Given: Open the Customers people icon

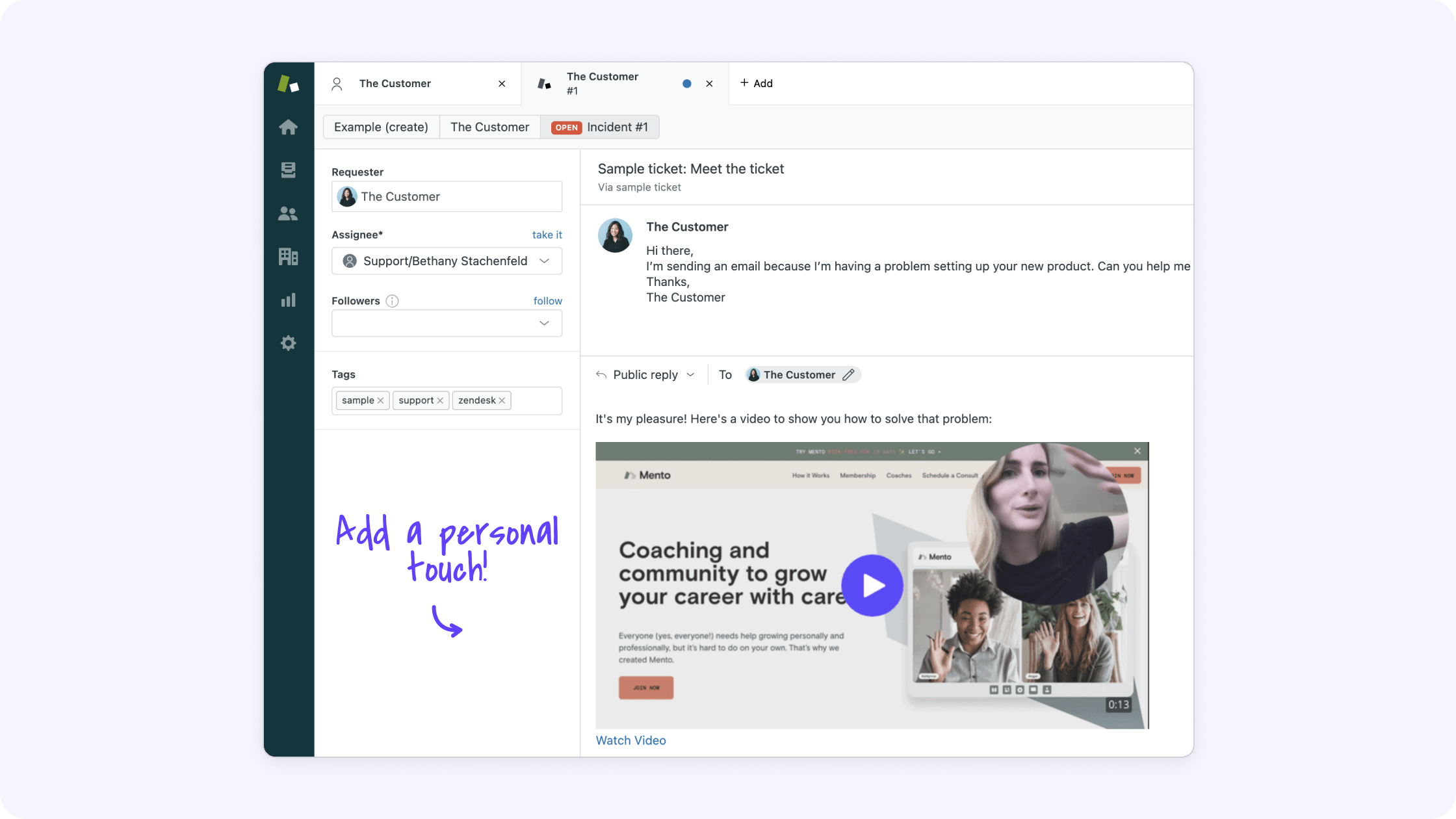Looking at the screenshot, I should [x=288, y=213].
